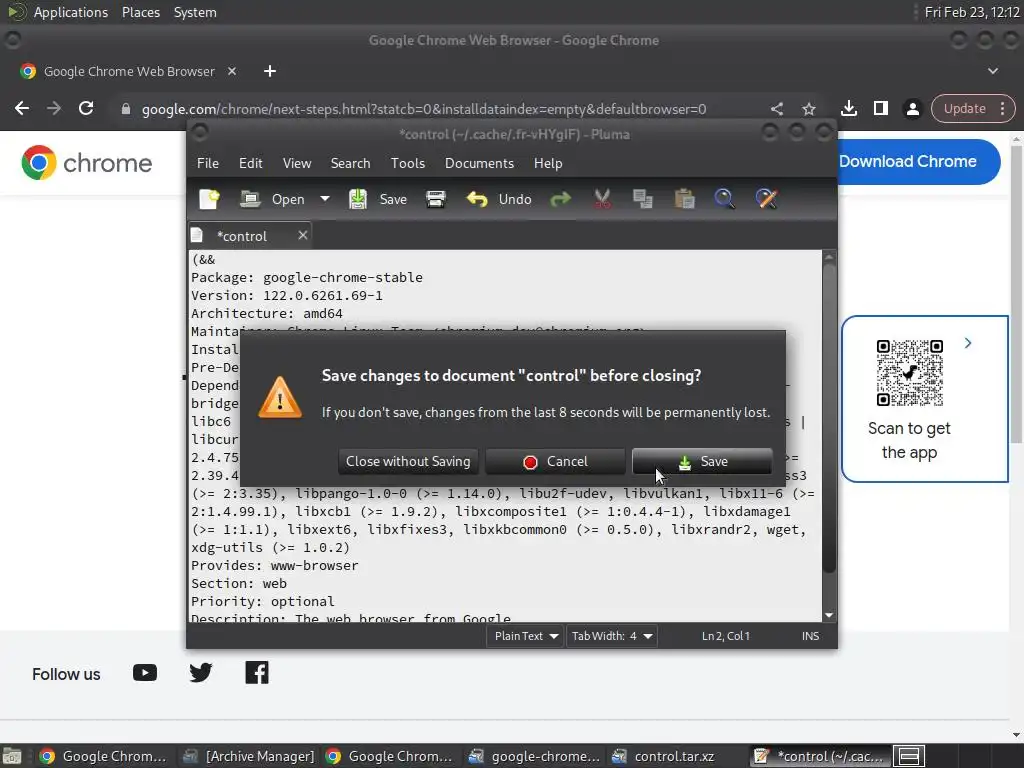1024x768 pixels.
Task: Click scroll down arrow in Pluma editor
Action: coord(829,615)
